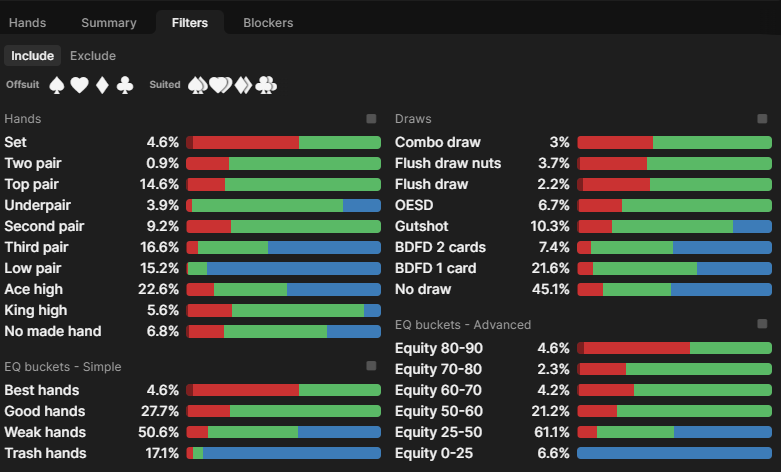Toggle the Draws section checkbox
The width and height of the screenshot is (781, 472).
click(762, 119)
